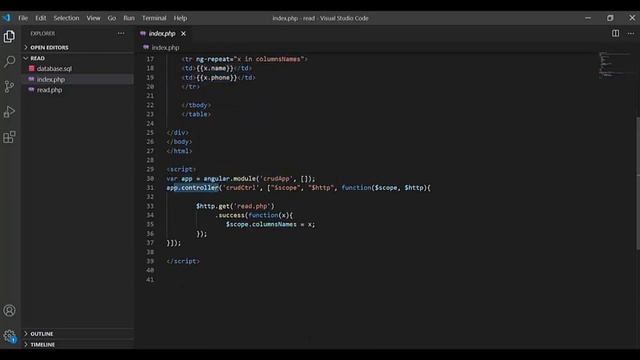
Task: Click the PHP icon on index.php tab
Action: (143, 33)
